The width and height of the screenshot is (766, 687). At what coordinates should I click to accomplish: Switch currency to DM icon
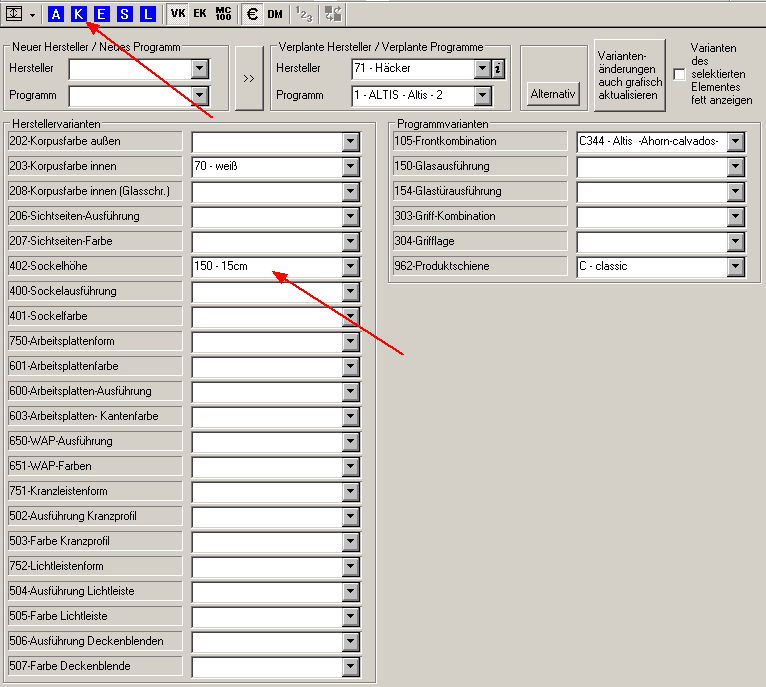(x=274, y=13)
